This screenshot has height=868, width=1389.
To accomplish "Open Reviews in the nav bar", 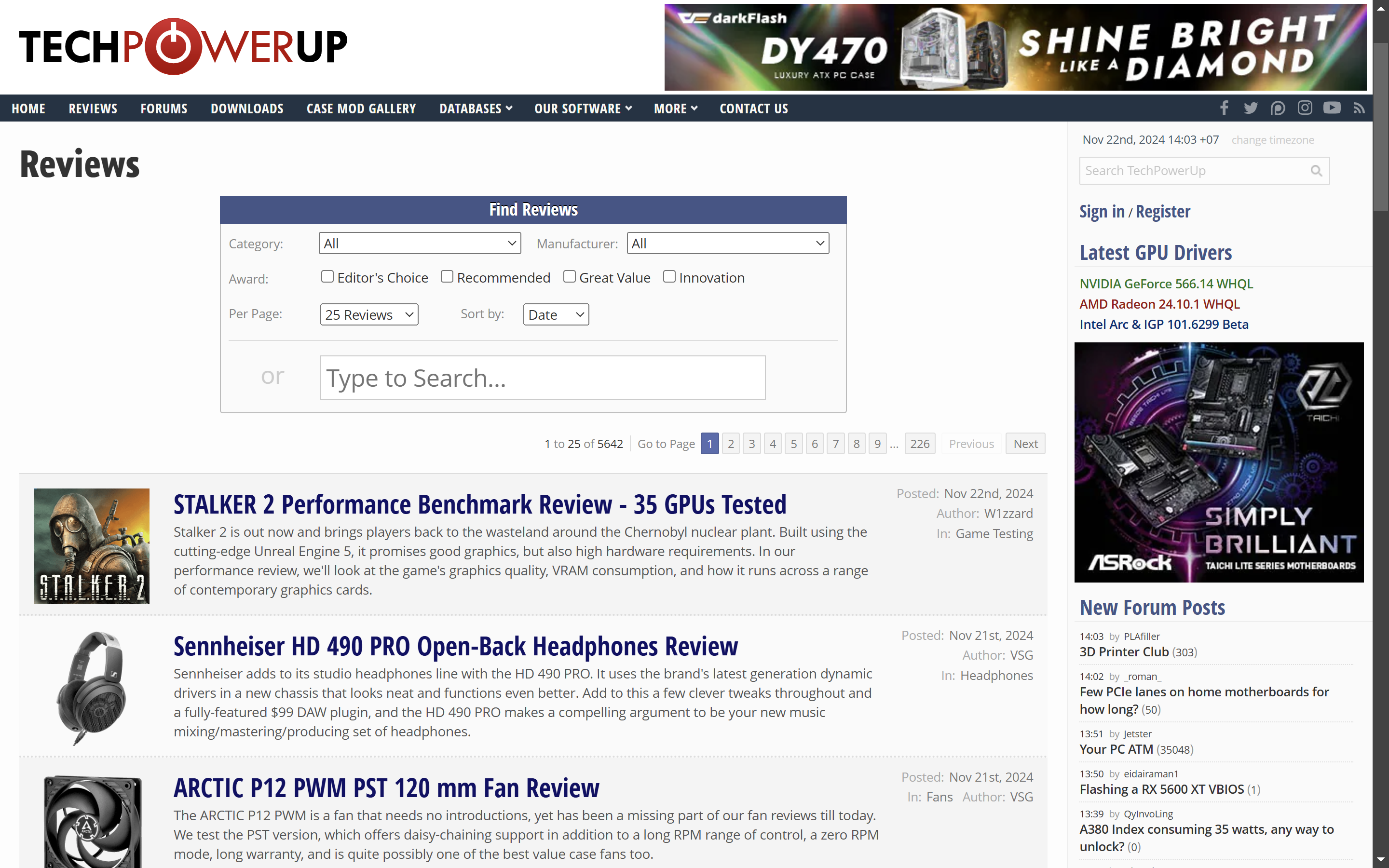I will (x=93, y=108).
